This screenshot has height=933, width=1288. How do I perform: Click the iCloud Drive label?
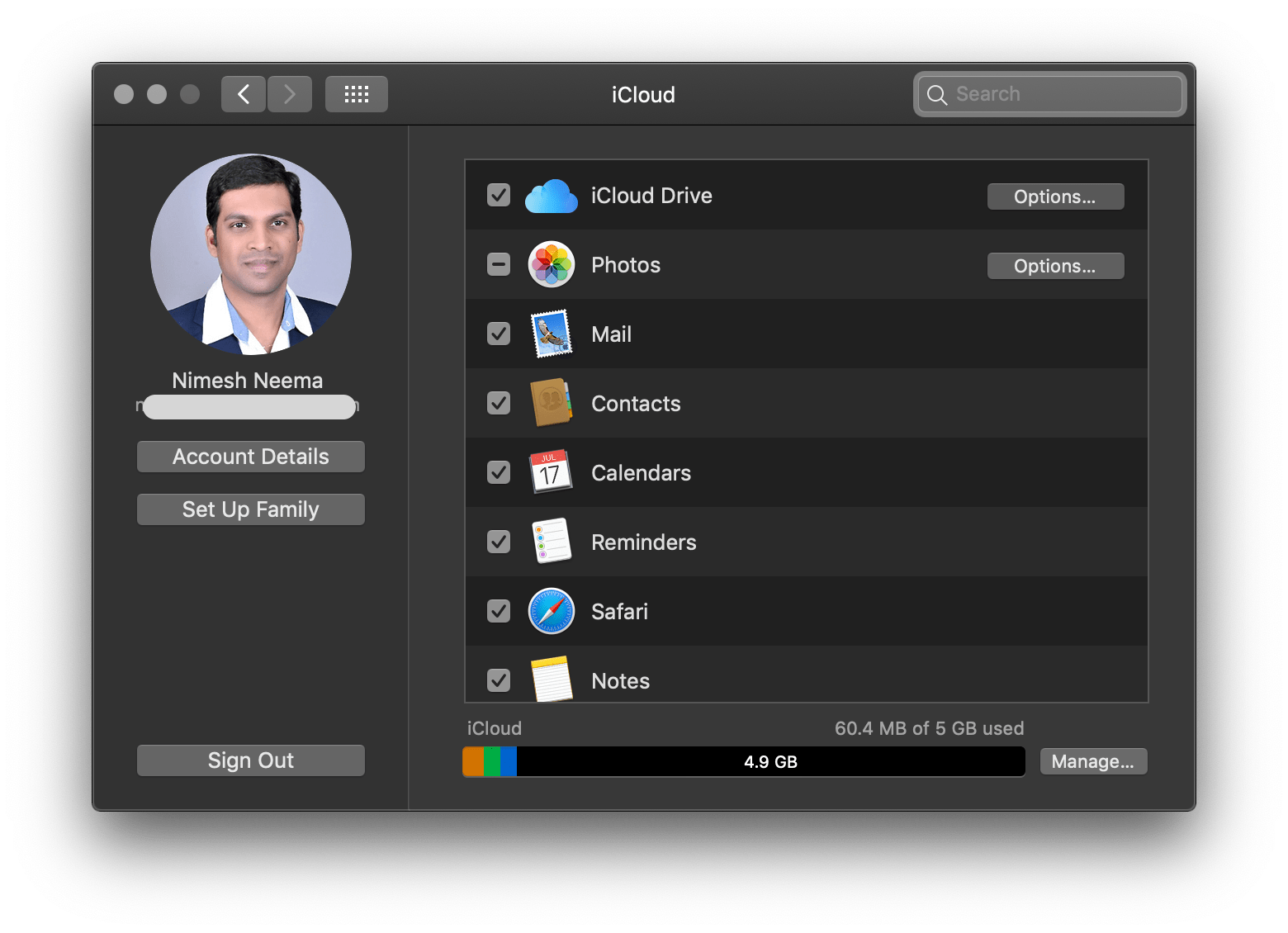651,196
